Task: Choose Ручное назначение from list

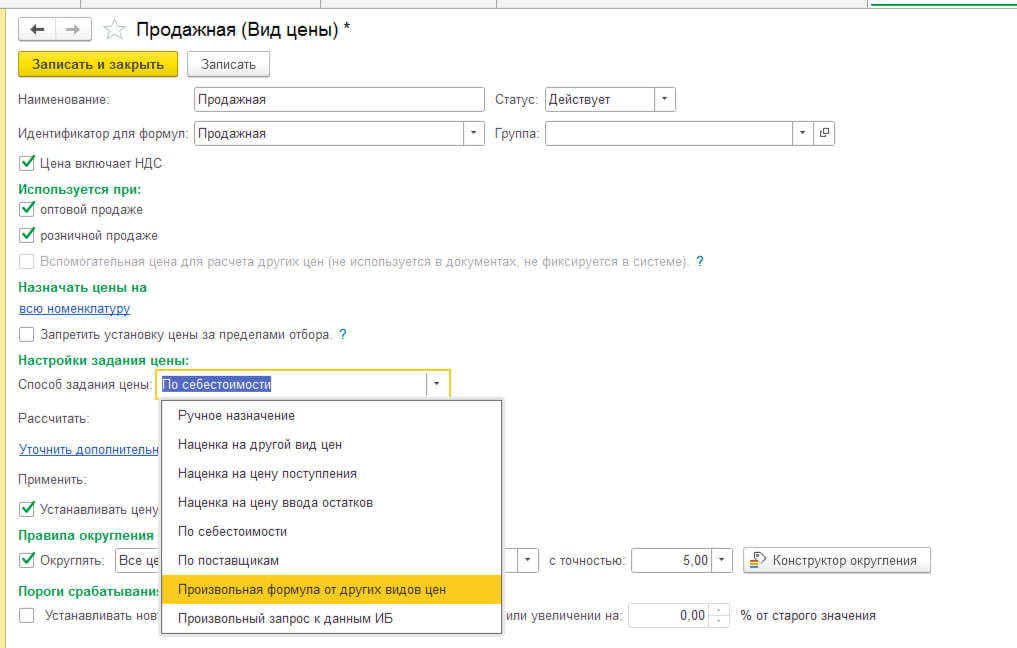Action: pyautogui.click(x=236, y=415)
